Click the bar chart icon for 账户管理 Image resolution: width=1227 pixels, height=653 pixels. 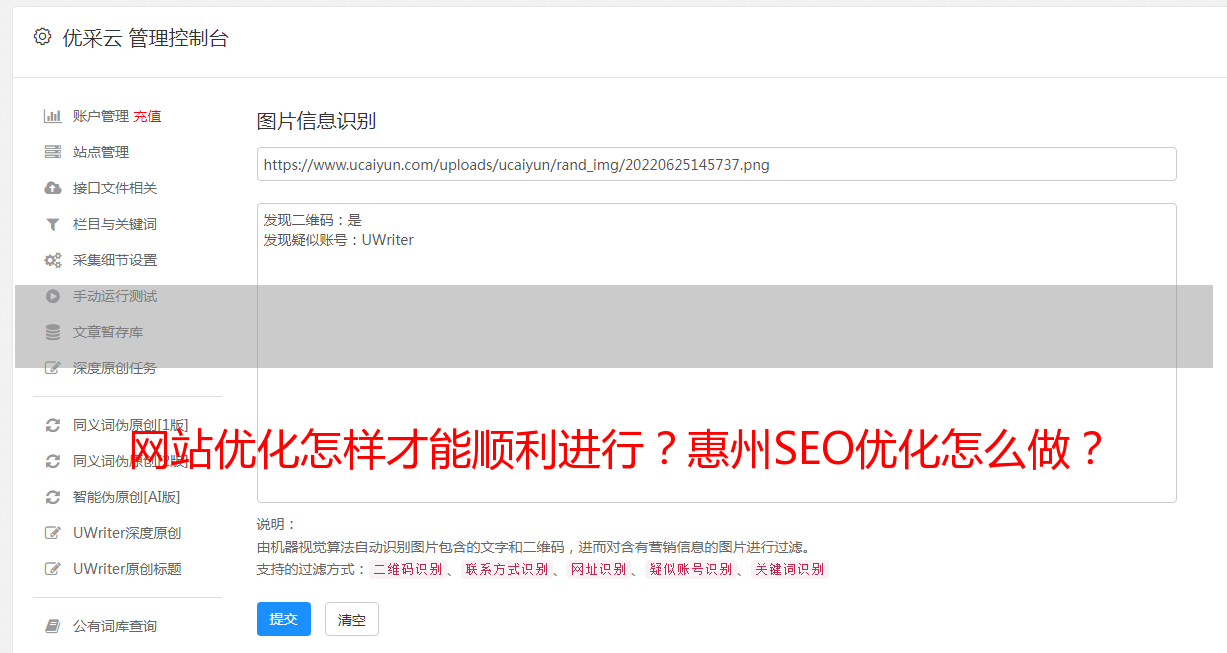[53, 116]
